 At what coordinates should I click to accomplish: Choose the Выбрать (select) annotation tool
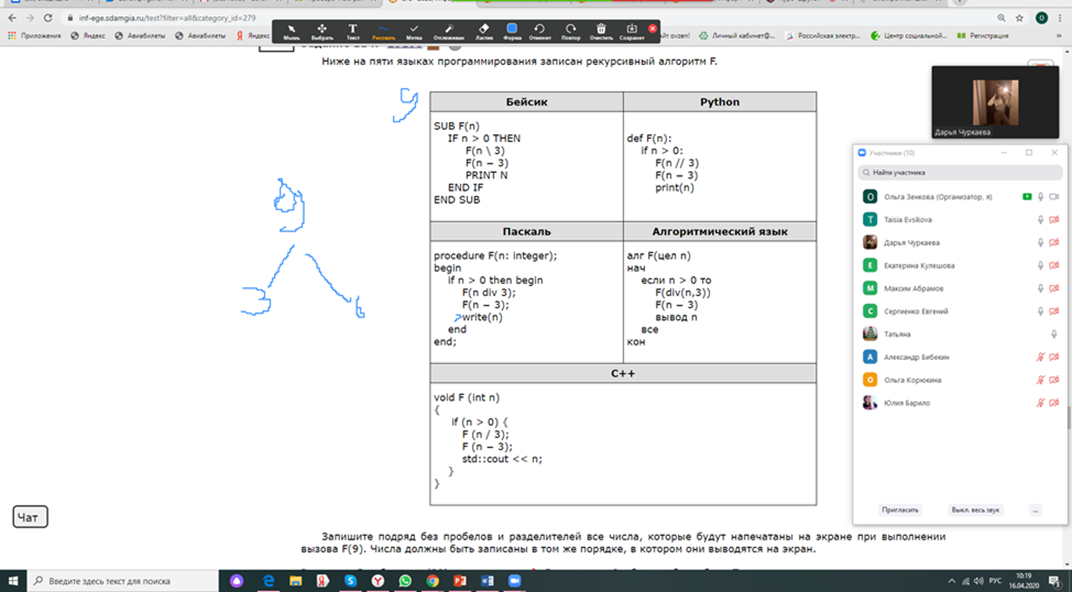point(321,31)
